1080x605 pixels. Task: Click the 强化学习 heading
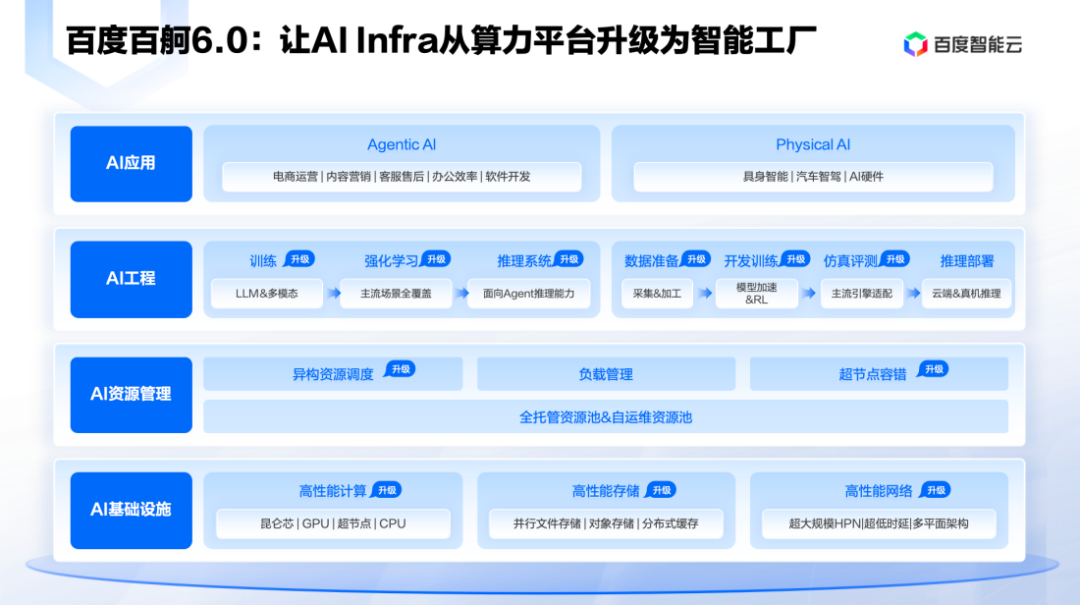[x=391, y=261]
